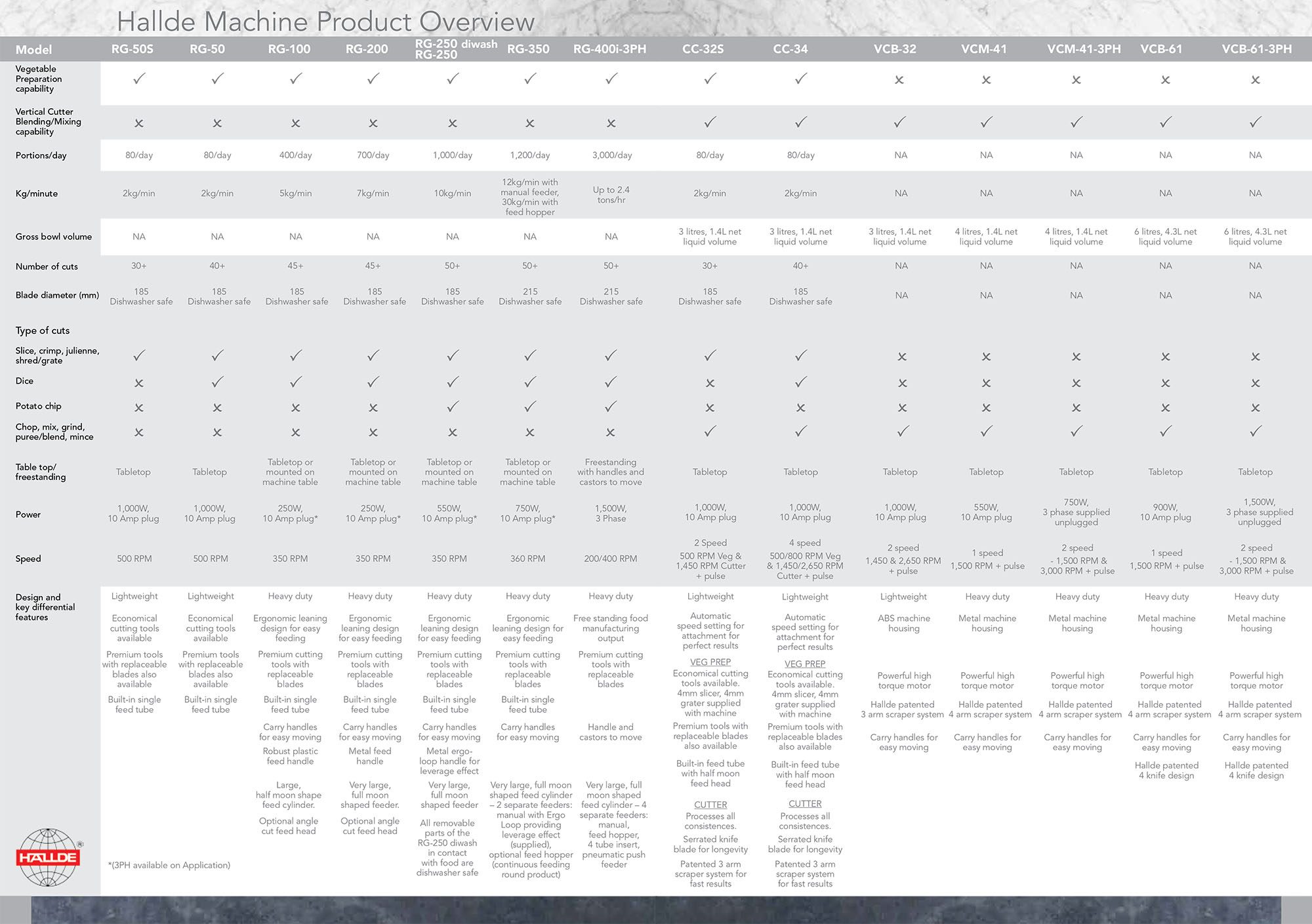1312x924 pixels.
Task: Click the '400/day' portions value
Action: tap(296, 155)
